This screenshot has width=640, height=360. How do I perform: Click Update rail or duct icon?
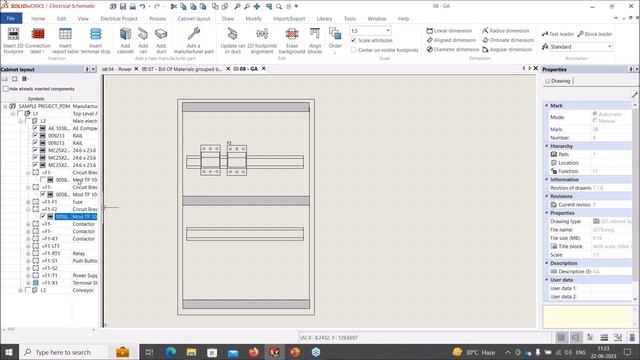point(232,34)
